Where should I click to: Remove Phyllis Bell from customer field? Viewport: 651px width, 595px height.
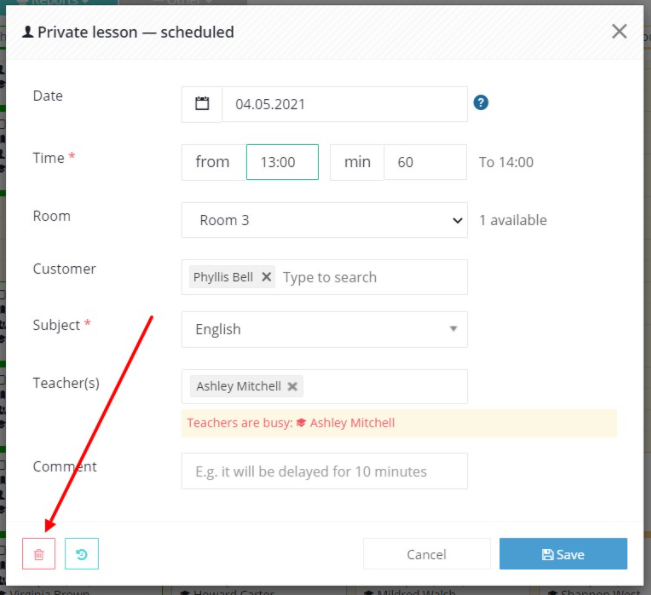point(267,277)
